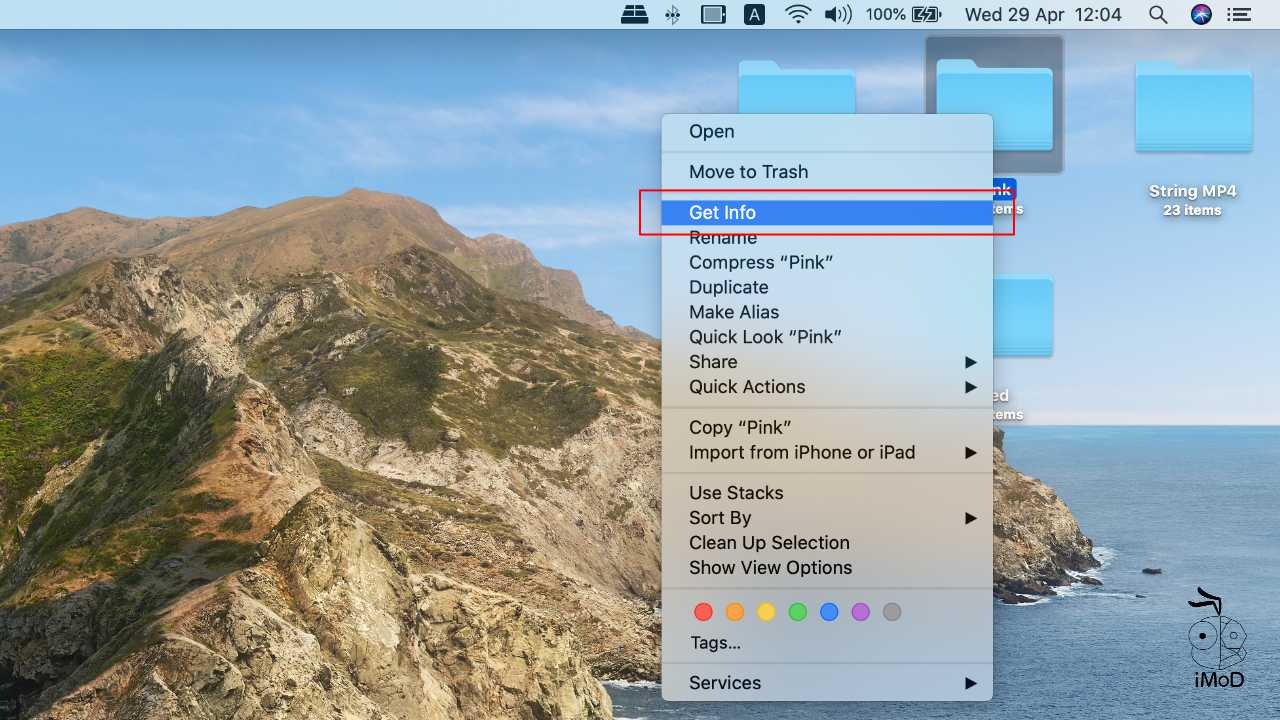1280x720 pixels.
Task: Apply the red color tag
Action: click(703, 612)
